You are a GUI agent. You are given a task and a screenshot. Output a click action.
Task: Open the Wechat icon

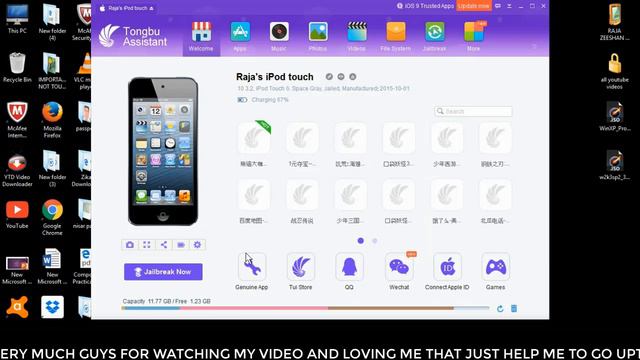point(399,267)
